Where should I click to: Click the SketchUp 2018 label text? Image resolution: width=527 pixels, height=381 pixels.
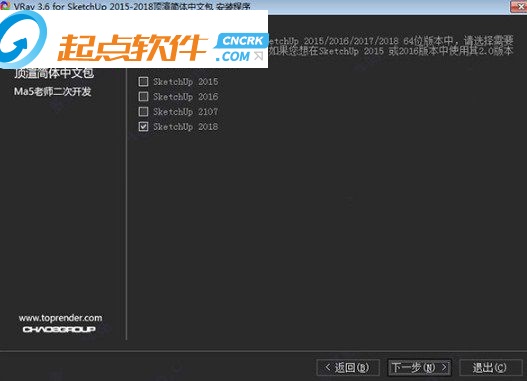click(x=186, y=127)
